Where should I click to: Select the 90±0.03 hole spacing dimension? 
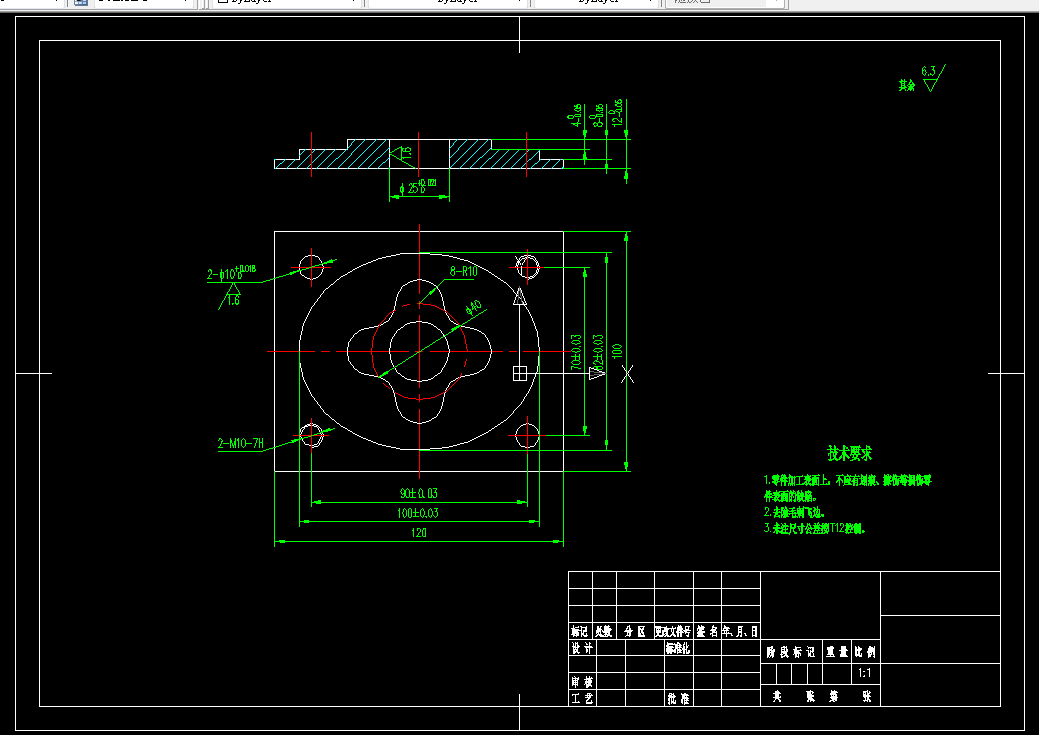pyautogui.click(x=418, y=493)
